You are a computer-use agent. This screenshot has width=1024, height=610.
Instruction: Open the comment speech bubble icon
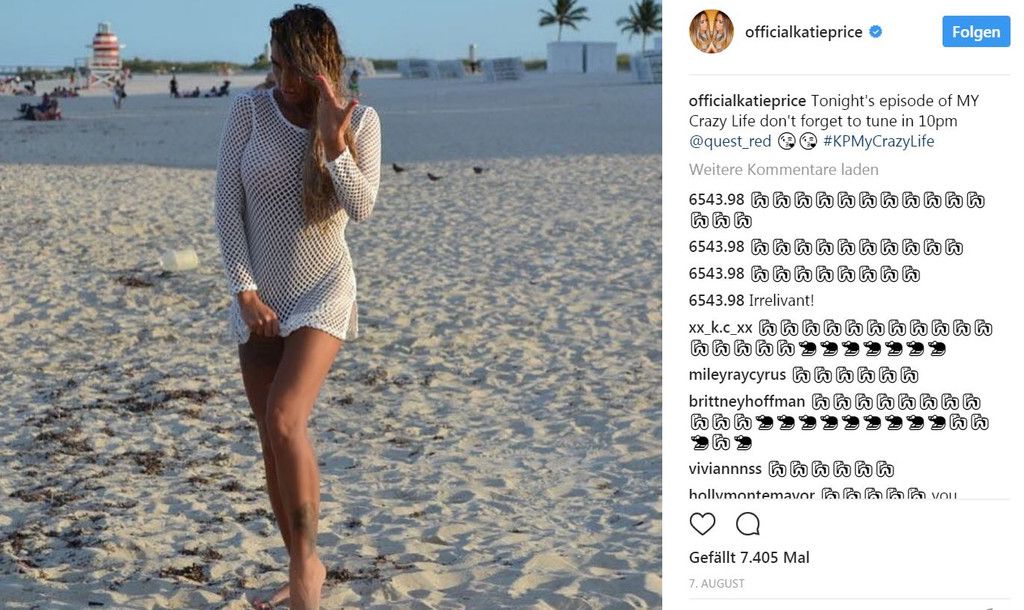(748, 524)
